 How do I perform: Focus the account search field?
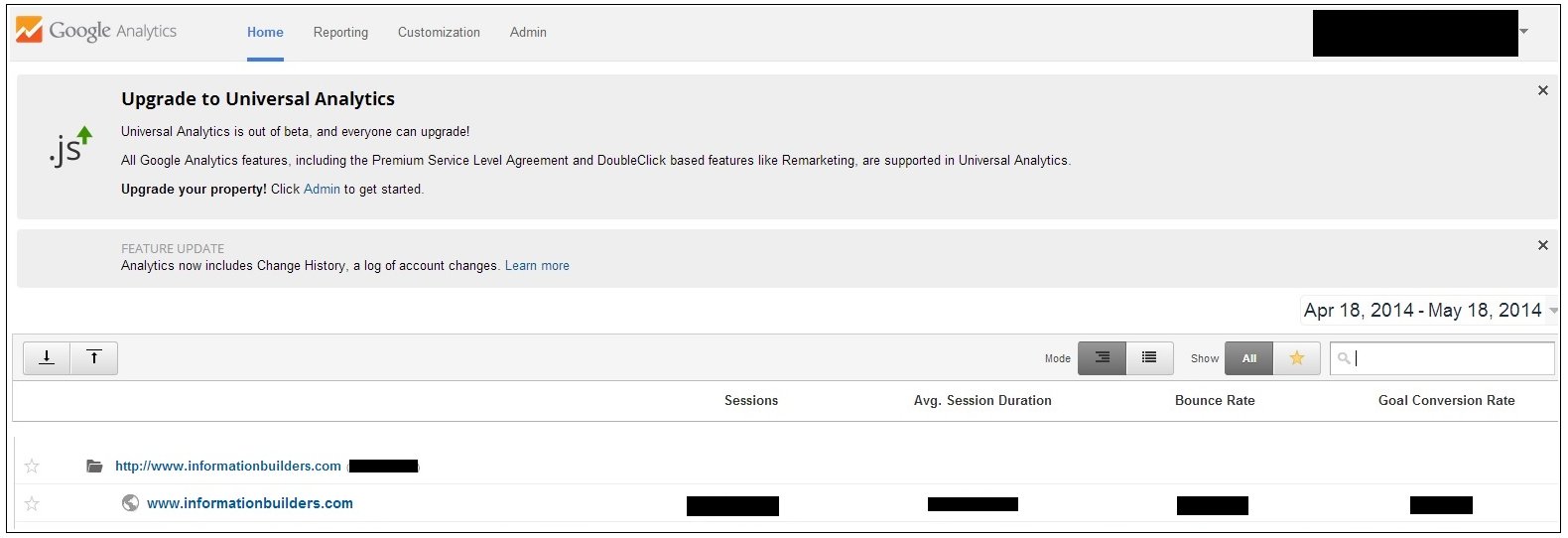[1442, 358]
